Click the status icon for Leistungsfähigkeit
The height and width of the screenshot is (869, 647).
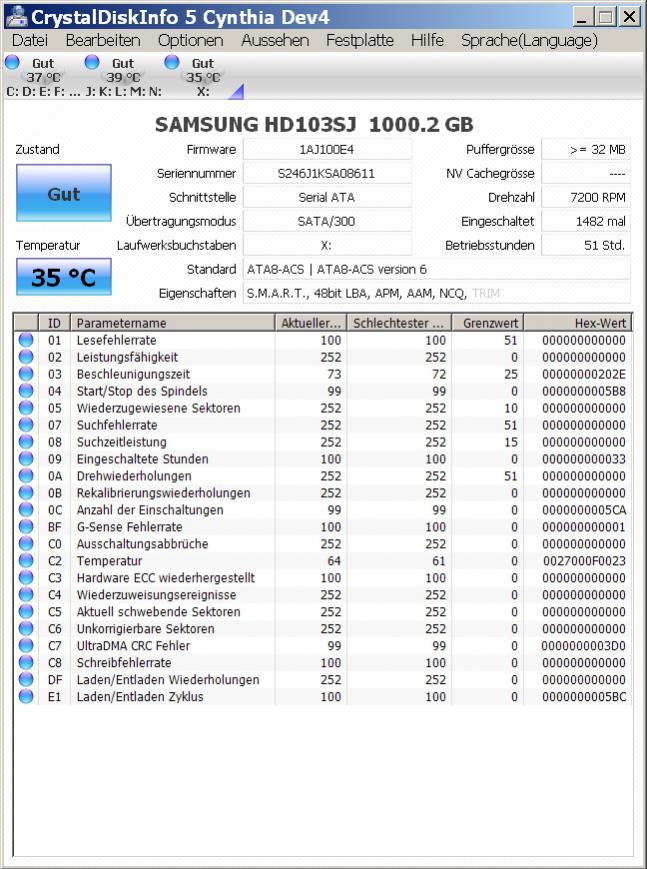point(26,357)
